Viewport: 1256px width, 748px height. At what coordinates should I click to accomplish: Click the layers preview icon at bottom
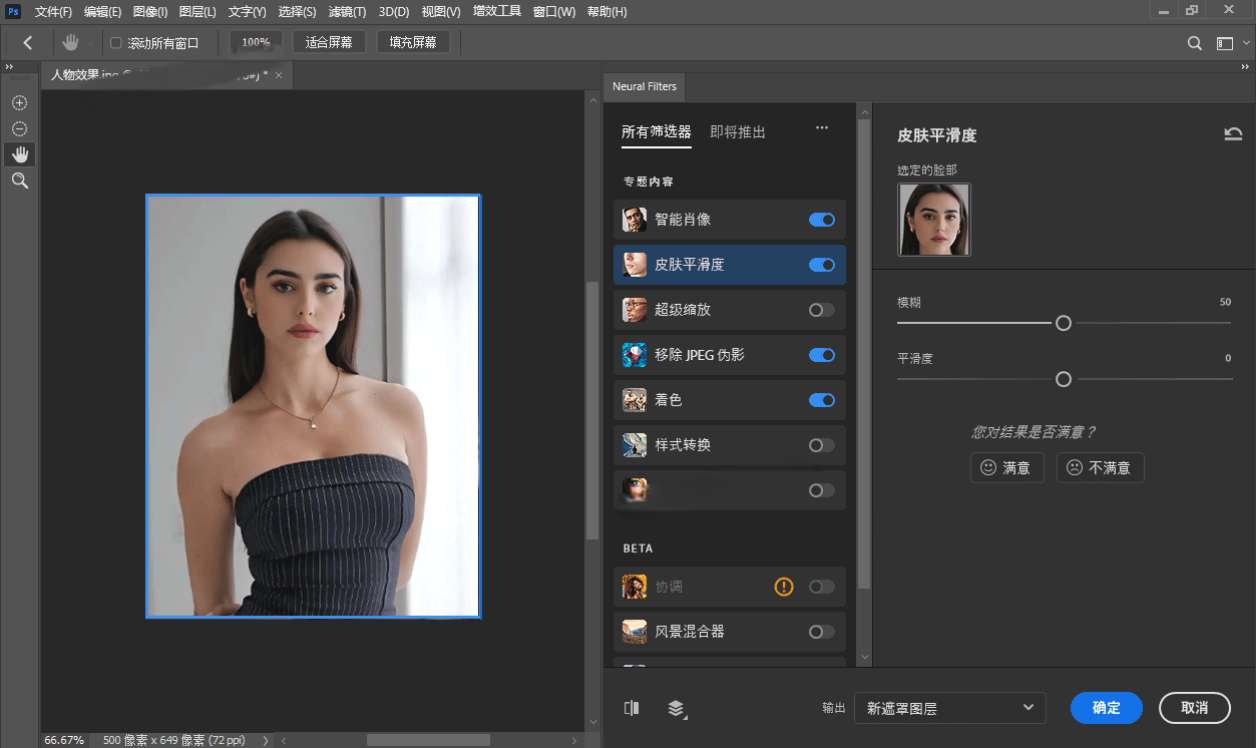click(x=677, y=708)
